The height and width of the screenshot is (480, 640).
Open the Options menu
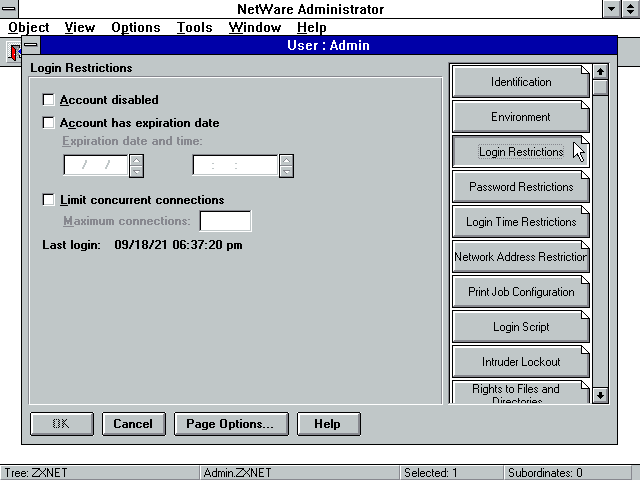(136, 27)
